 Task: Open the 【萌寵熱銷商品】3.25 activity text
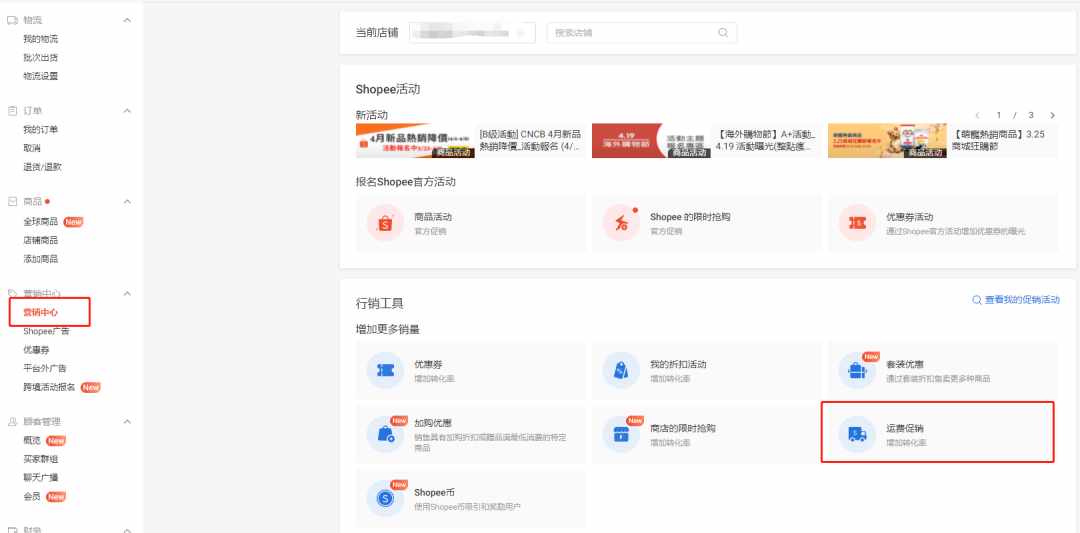click(999, 140)
